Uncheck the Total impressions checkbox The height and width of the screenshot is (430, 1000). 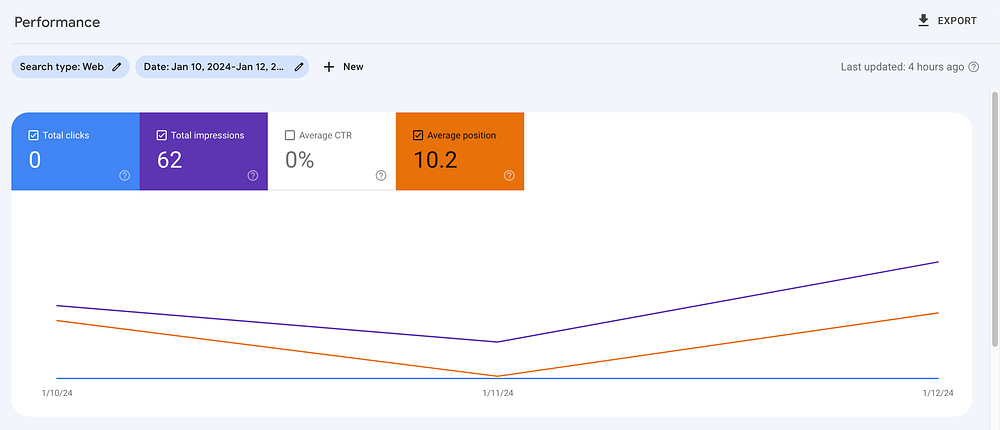tap(162, 135)
